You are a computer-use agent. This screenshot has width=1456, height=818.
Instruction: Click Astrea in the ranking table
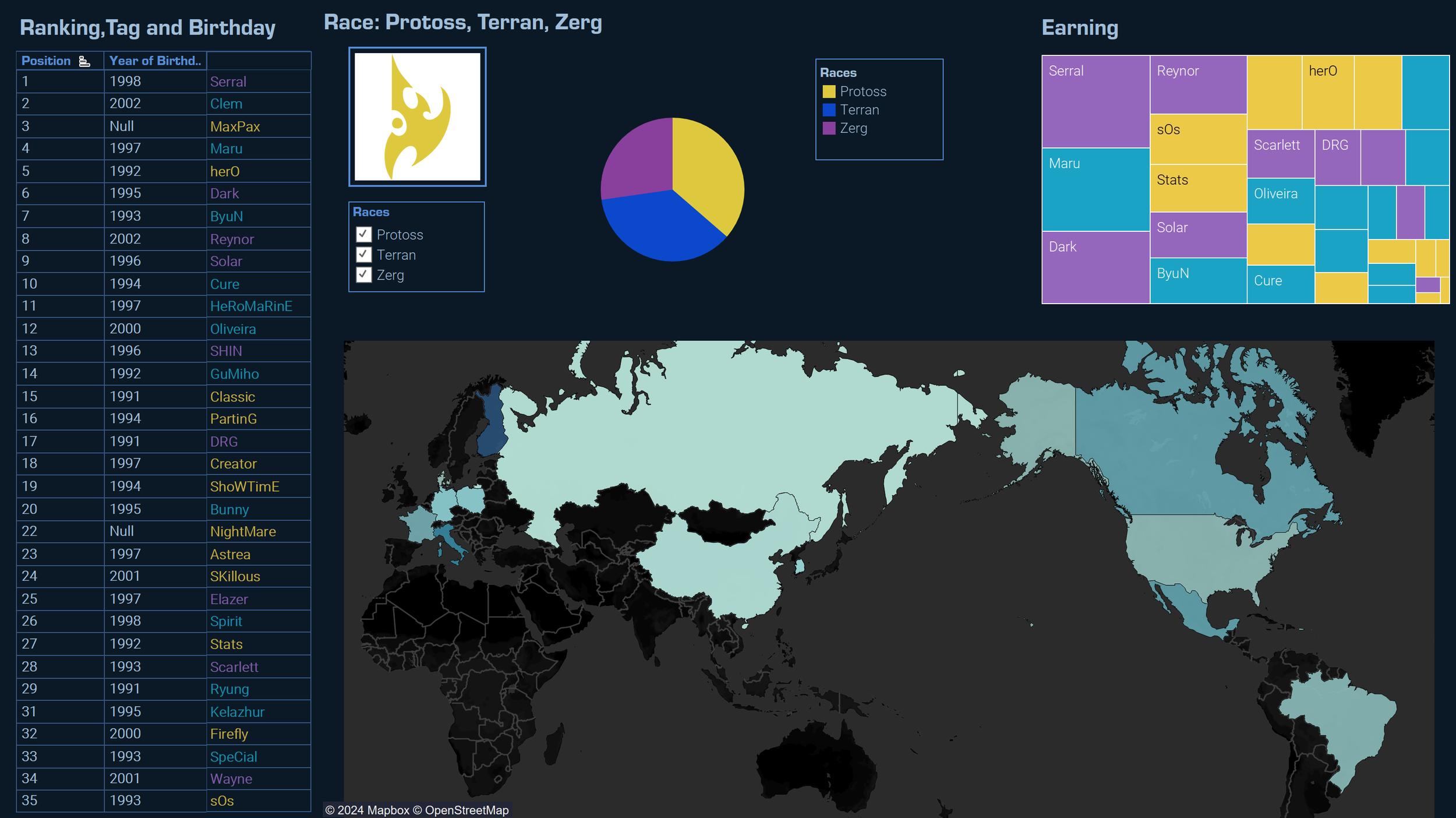[x=230, y=554]
